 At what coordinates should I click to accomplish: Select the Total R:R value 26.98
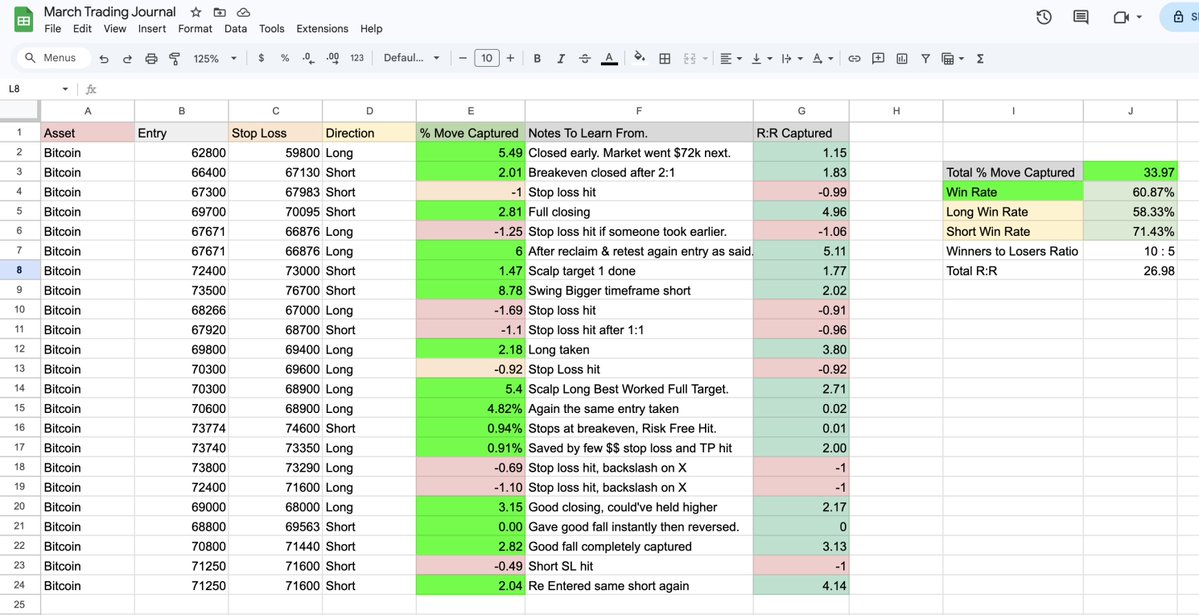pos(1130,271)
